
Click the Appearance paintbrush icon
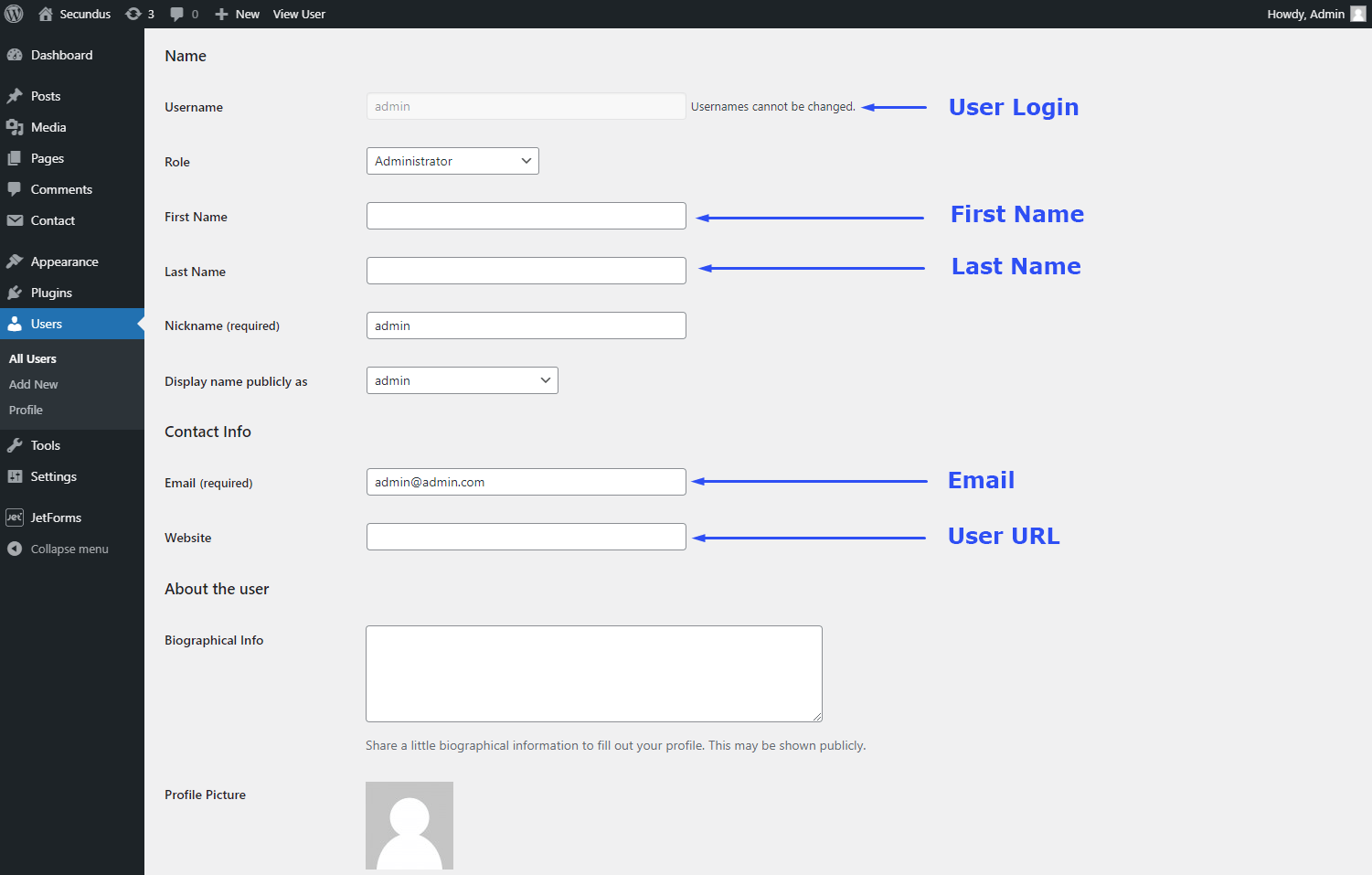[16, 261]
